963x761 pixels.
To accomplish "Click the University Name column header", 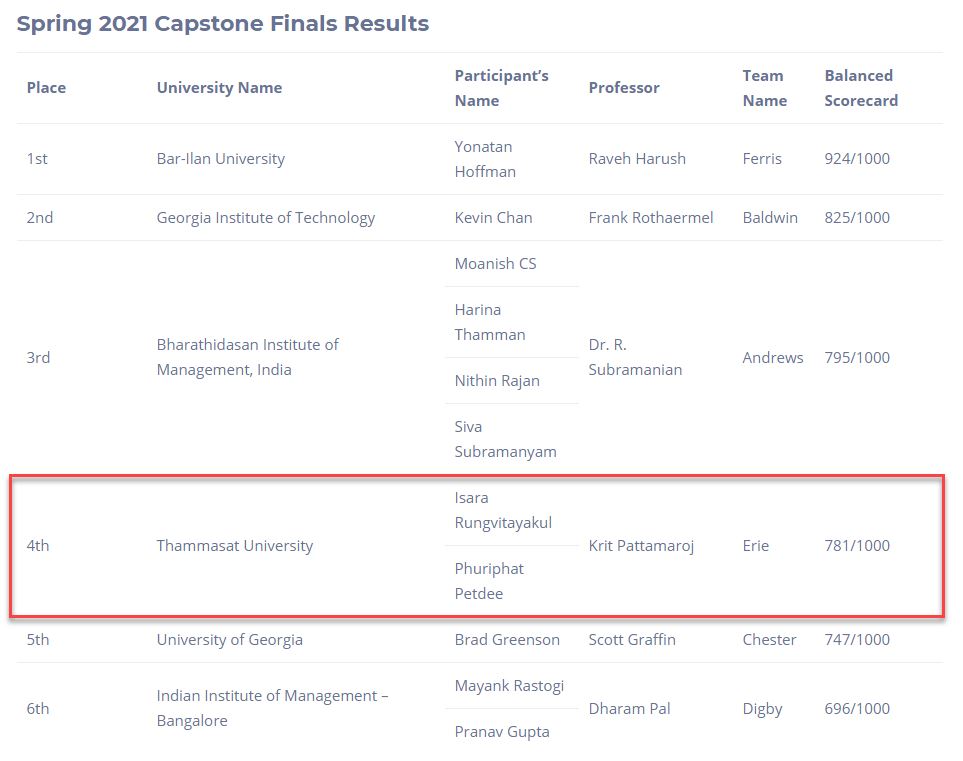I will (219, 88).
